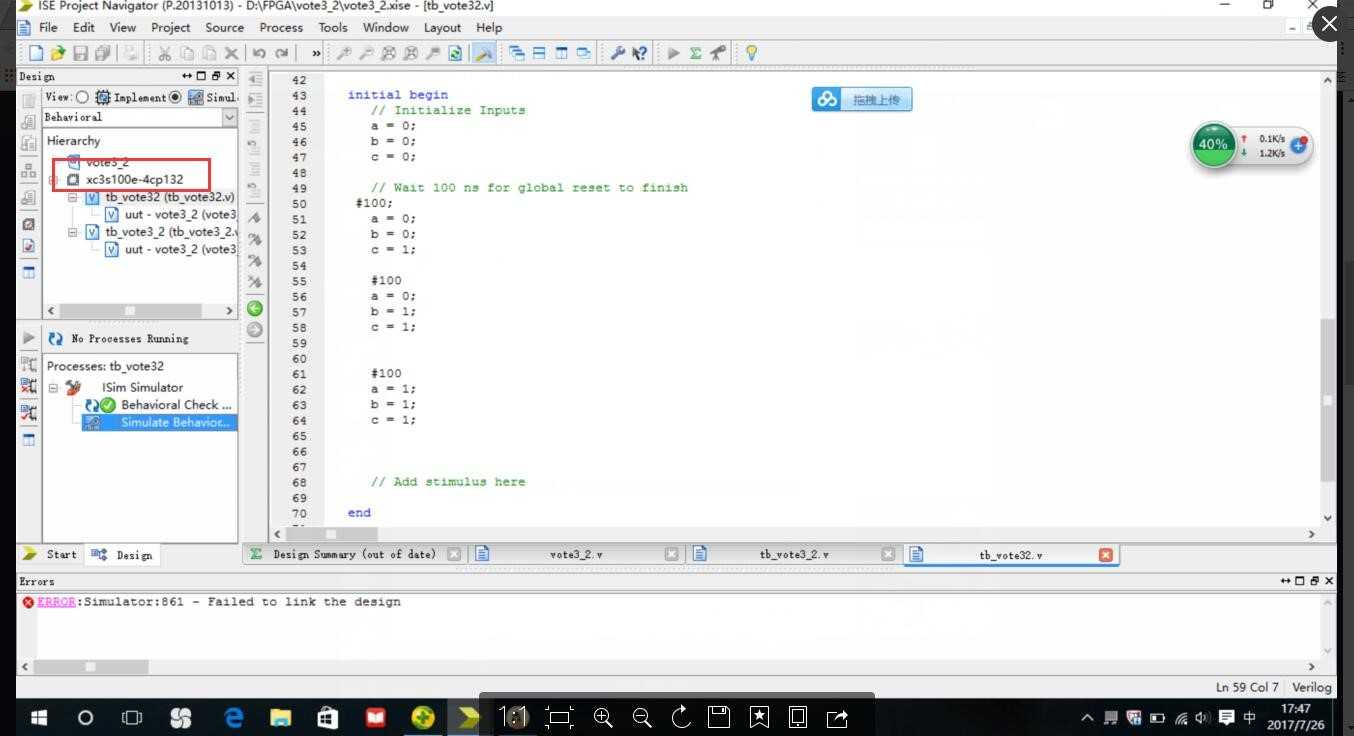
Task: Select Simulate Behavioral Model process
Action: point(160,422)
